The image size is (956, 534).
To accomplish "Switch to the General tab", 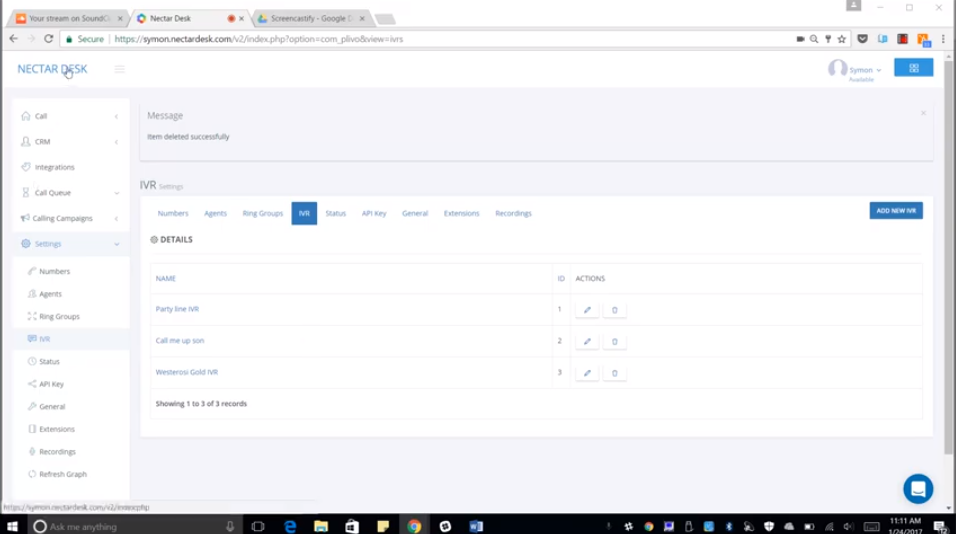I will coord(415,213).
